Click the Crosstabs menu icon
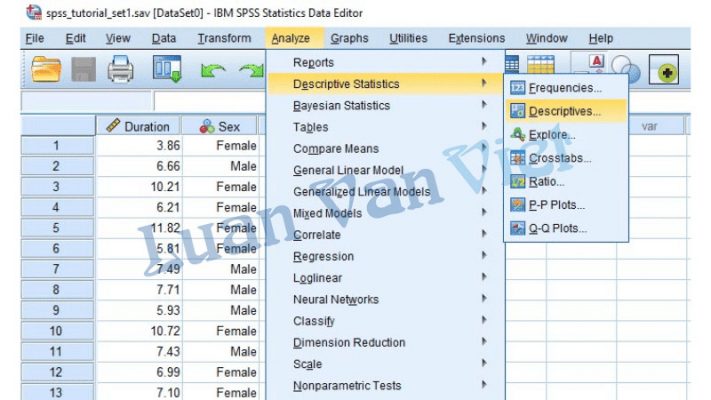The width and height of the screenshot is (711, 400). (517, 158)
